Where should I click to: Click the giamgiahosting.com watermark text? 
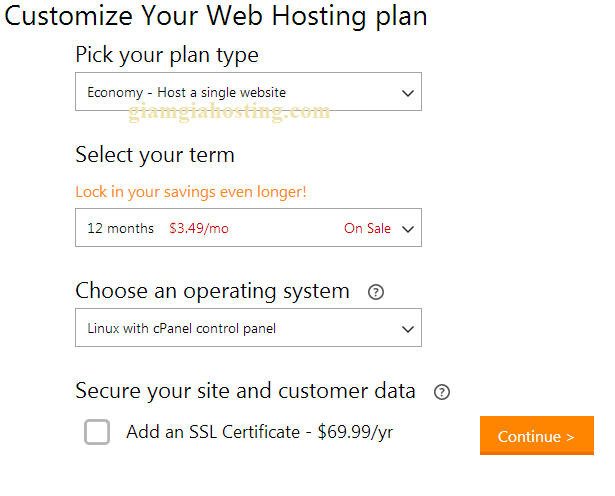coord(229,112)
